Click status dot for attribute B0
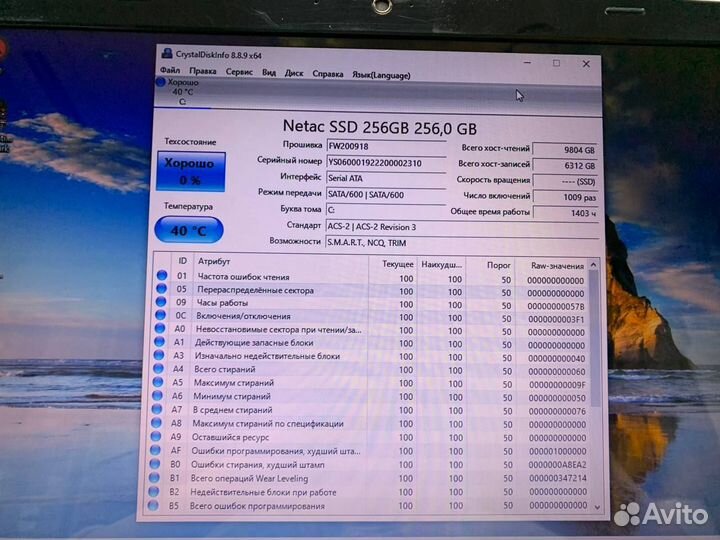720x540 pixels. [x=155, y=464]
